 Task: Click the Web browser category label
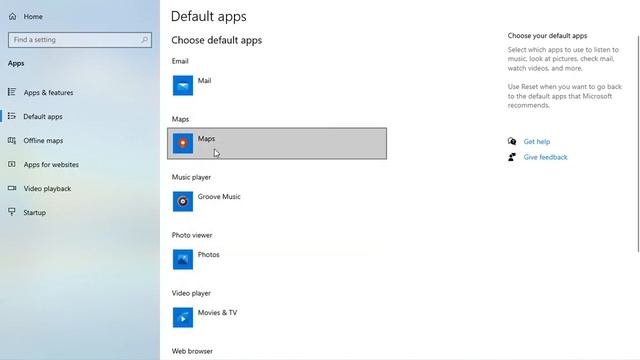(192, 351)
